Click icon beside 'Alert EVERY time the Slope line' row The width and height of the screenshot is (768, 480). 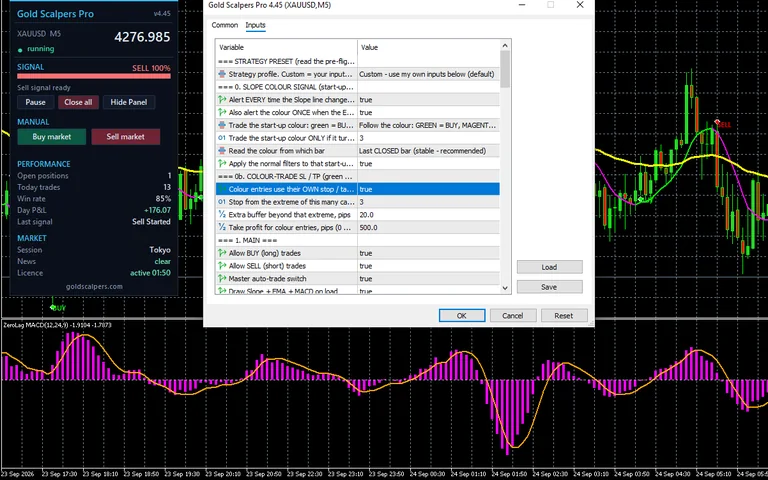[222, 99]
